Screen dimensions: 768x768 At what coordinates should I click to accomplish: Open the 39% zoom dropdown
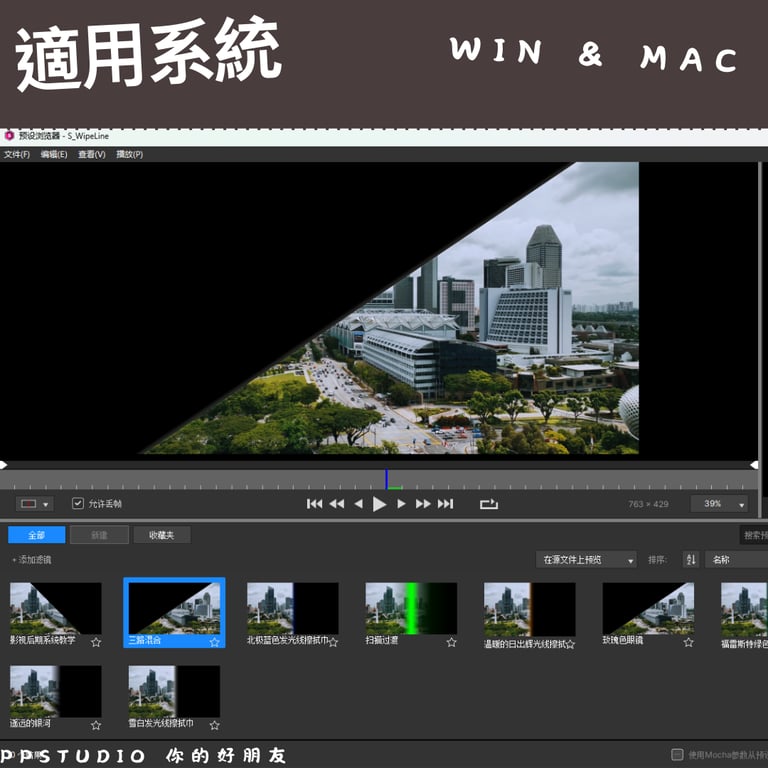click(720, 504)
